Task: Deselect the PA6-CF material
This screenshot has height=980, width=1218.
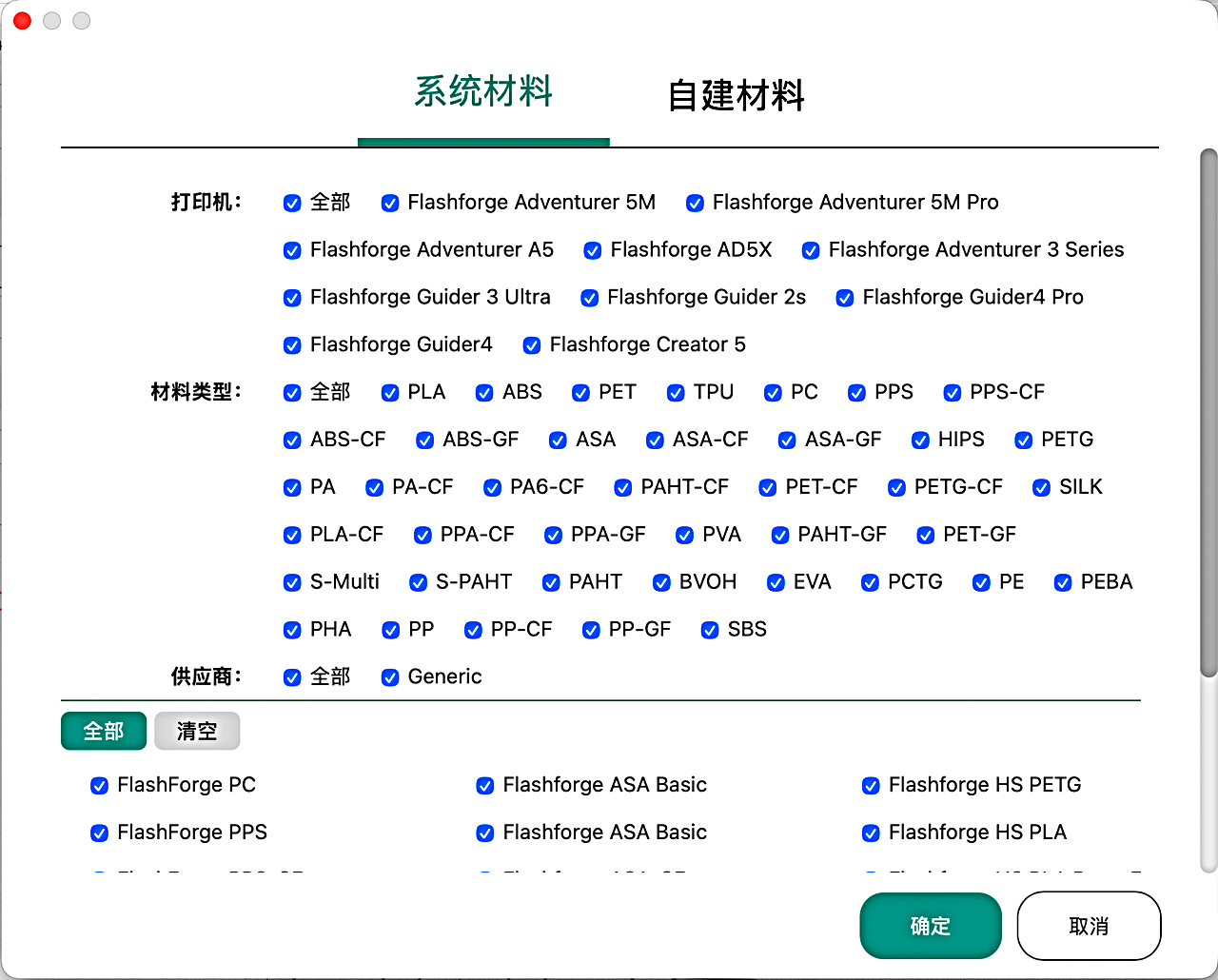Action: 492,488
